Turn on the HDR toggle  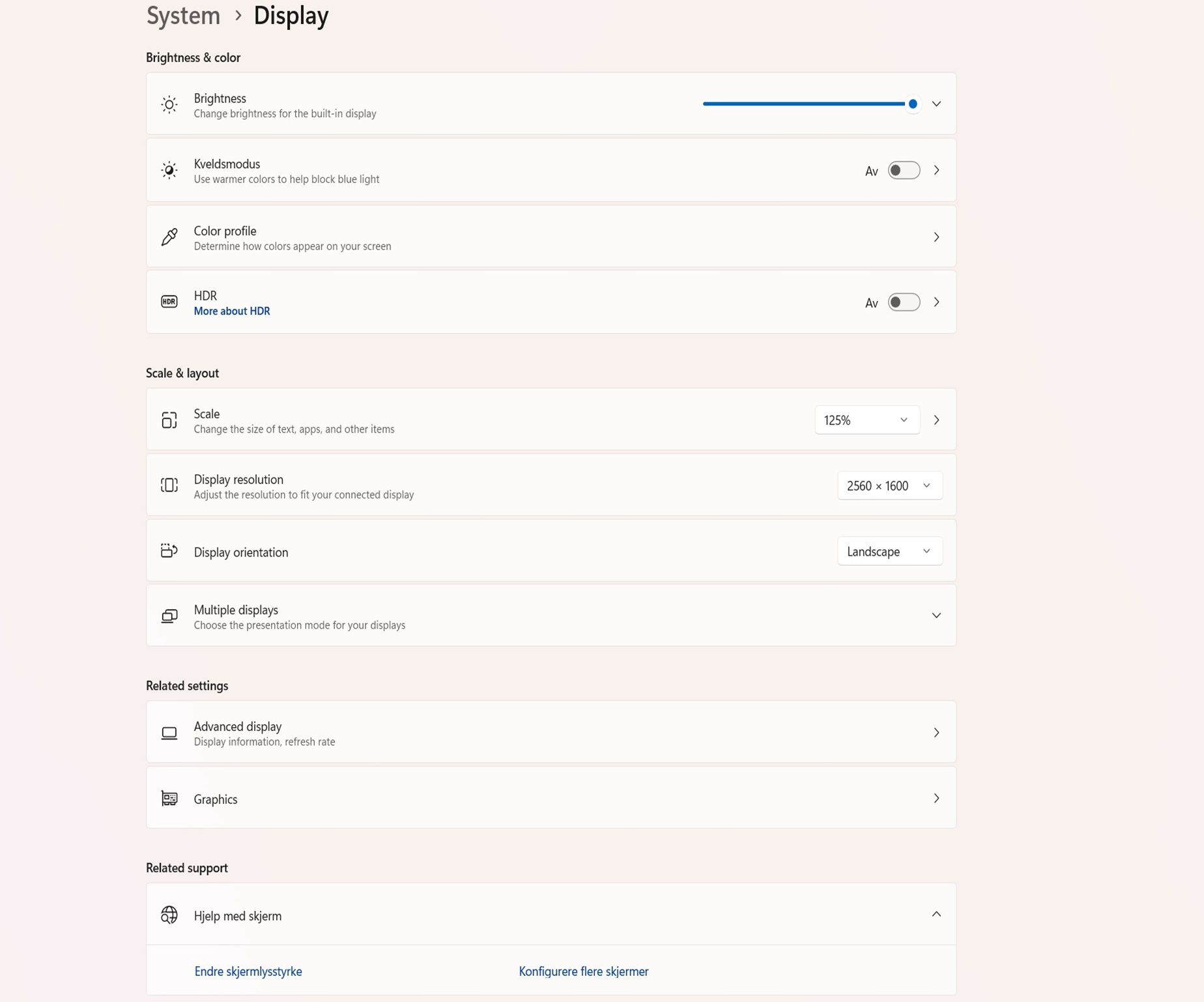pos(904,302)
